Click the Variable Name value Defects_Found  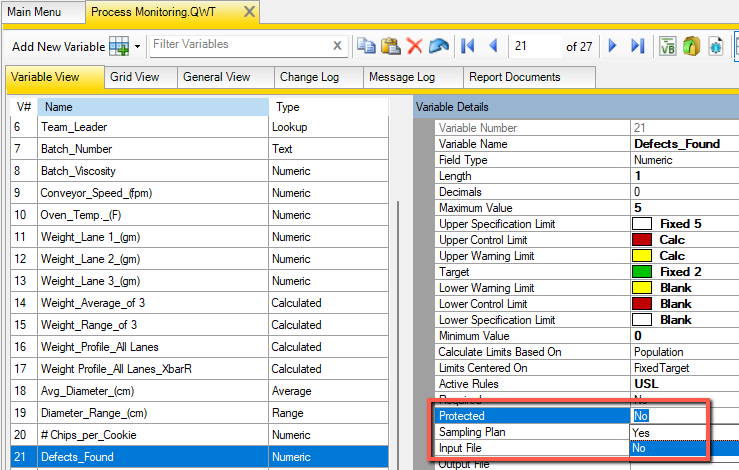(677, 144)
